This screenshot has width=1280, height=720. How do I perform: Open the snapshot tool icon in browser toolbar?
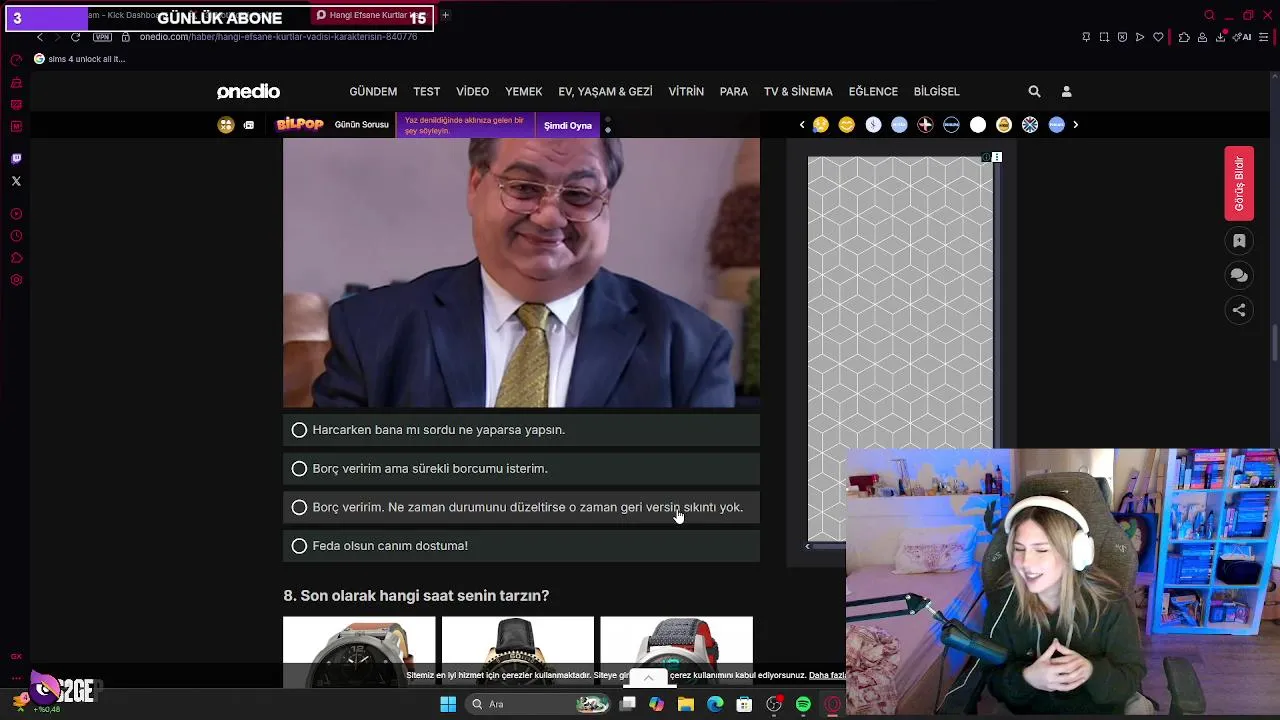[1104, 37]
